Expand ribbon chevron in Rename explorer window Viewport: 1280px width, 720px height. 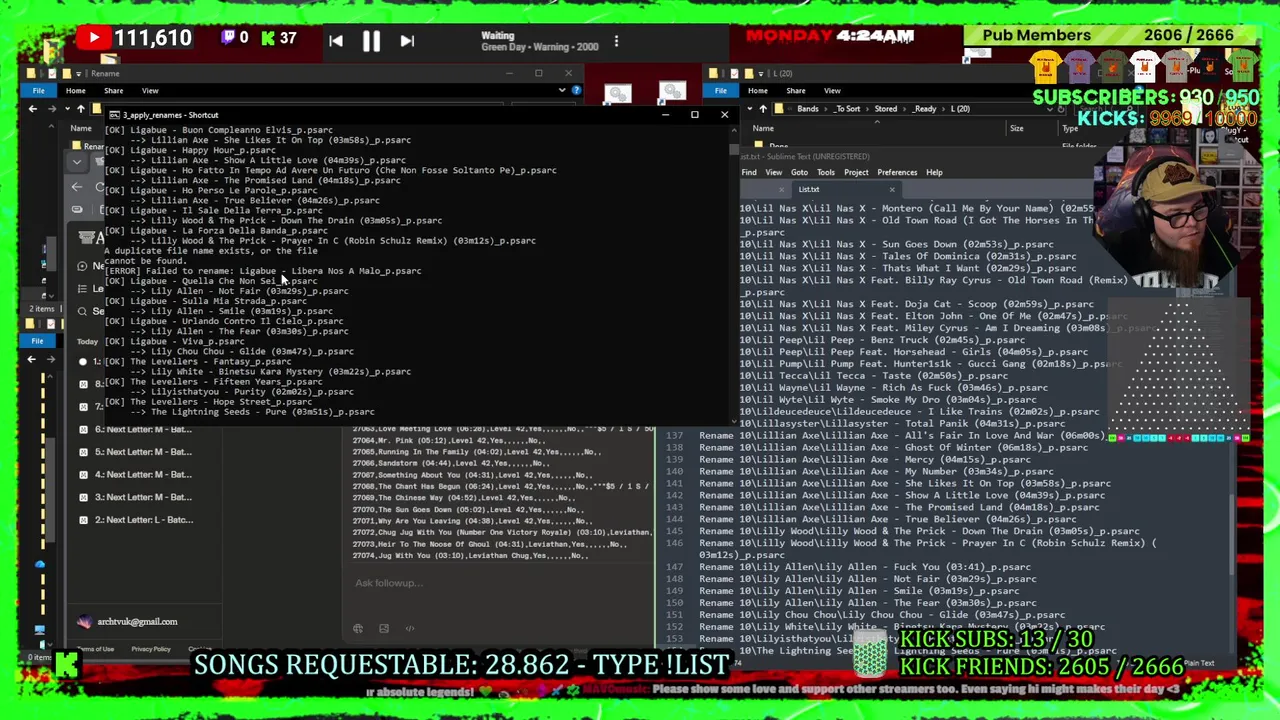[562, 91]
